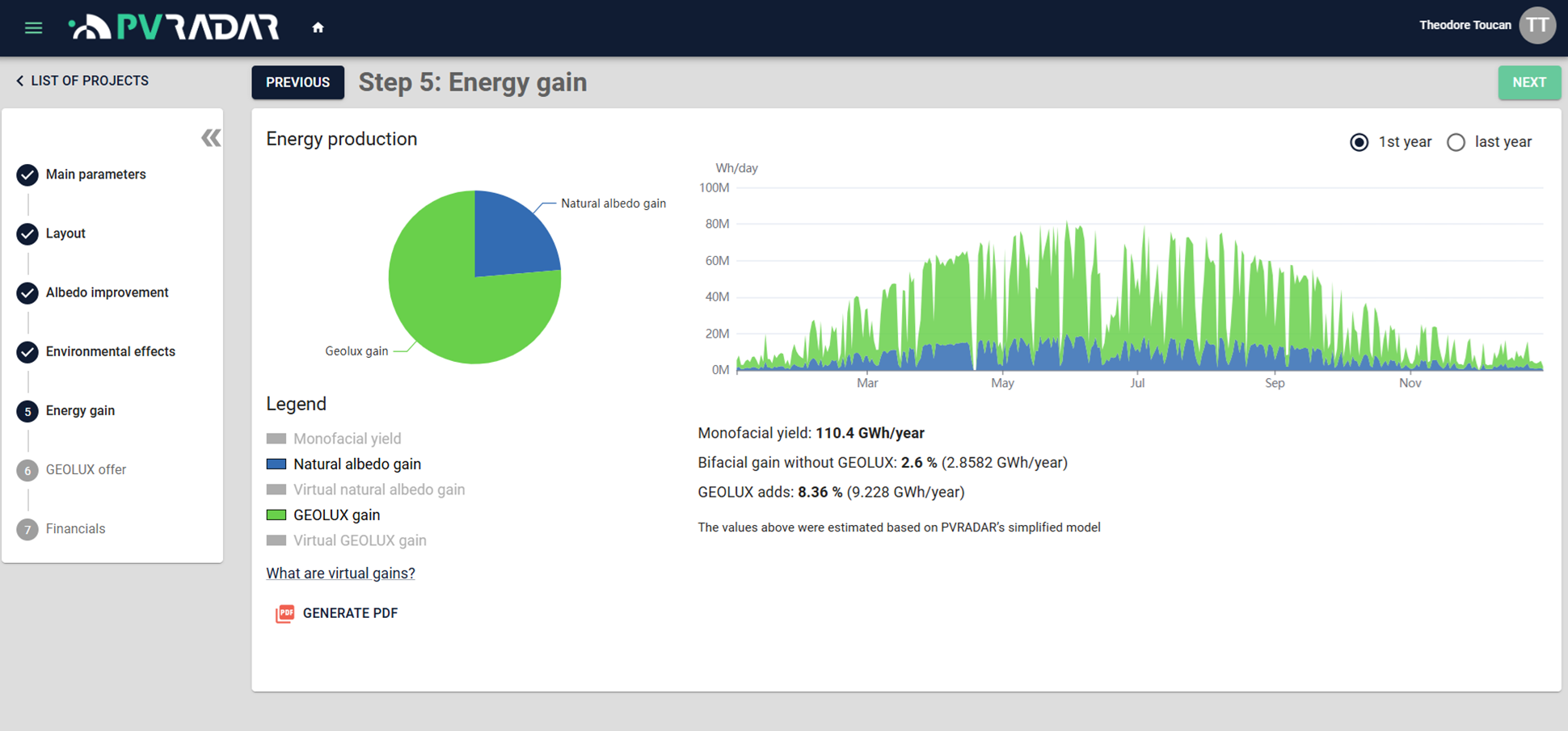The width and height of the screenshot is (1568, 731).
Task: Click 'GEOLUX adds: 8.36 %' line
Action: 831,492
